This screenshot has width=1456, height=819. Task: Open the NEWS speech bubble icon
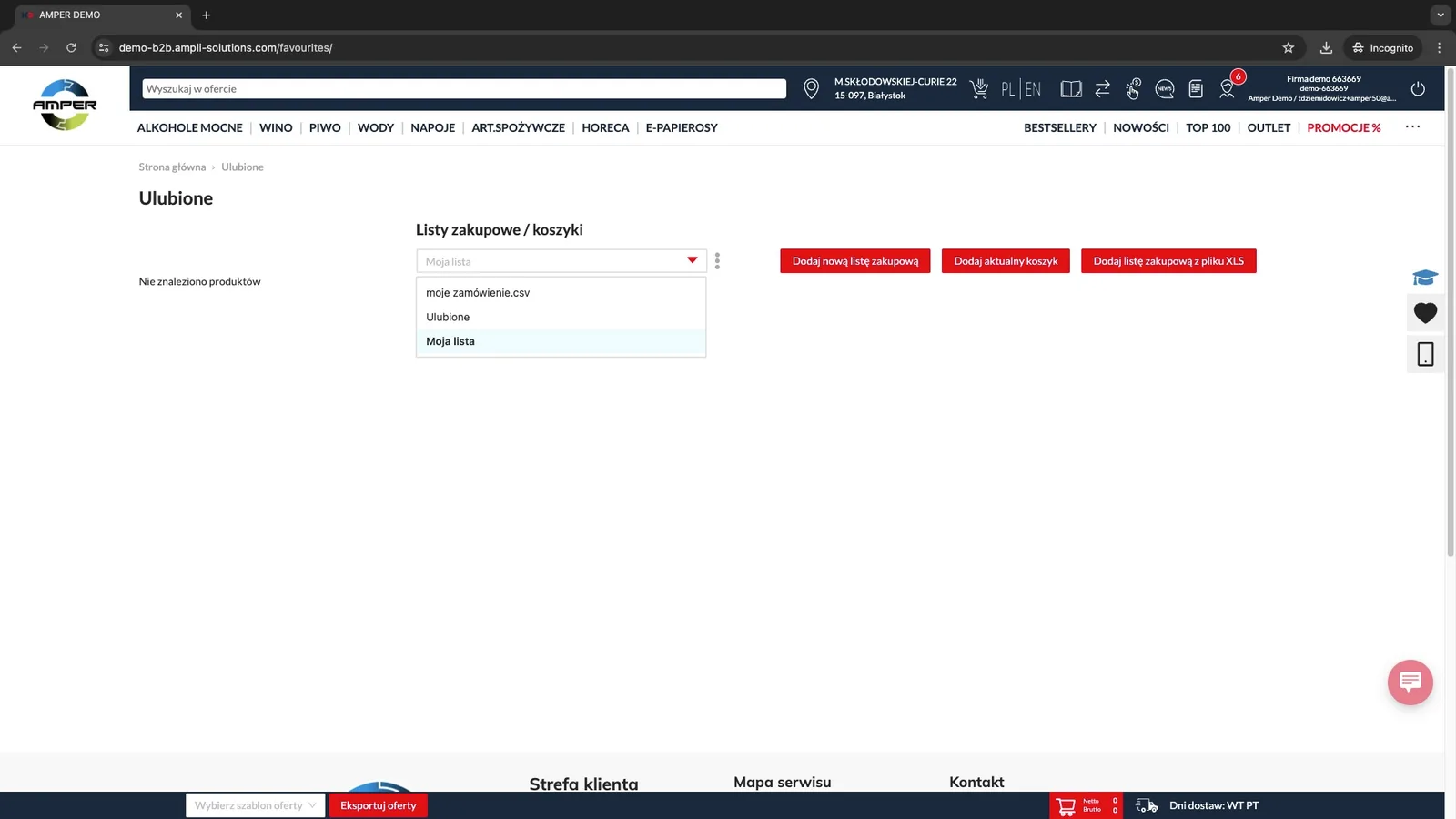click(x=1164, y=88)
